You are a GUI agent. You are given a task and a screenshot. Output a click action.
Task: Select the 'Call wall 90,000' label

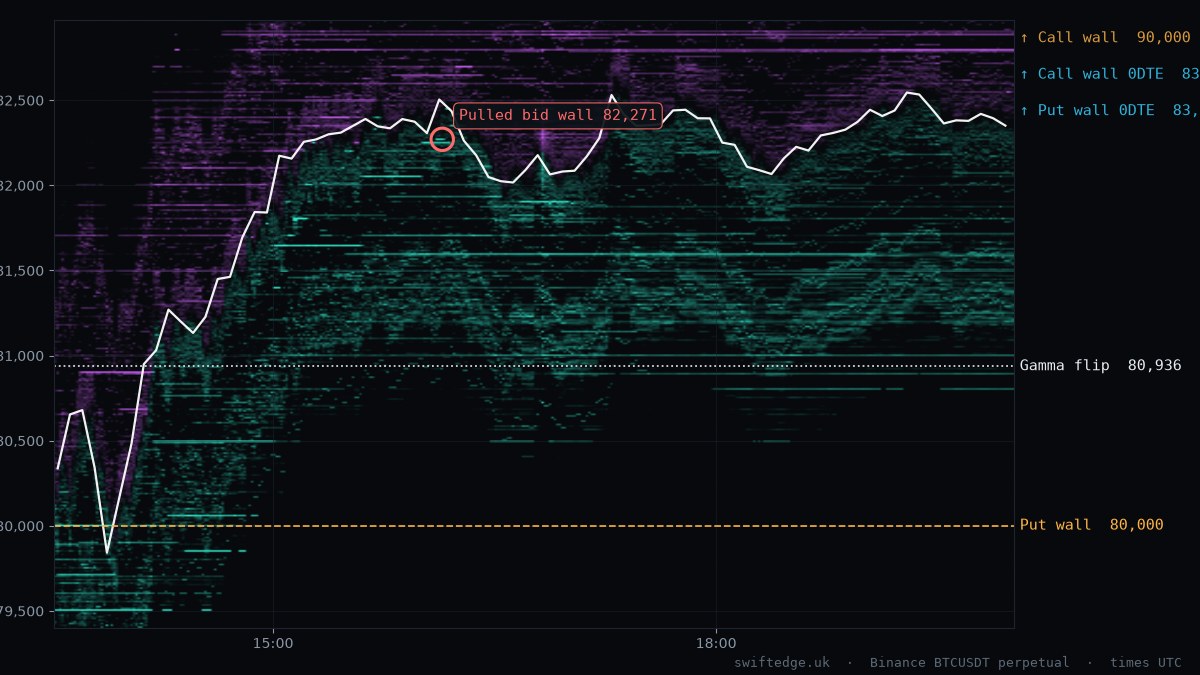point(1105,38)
